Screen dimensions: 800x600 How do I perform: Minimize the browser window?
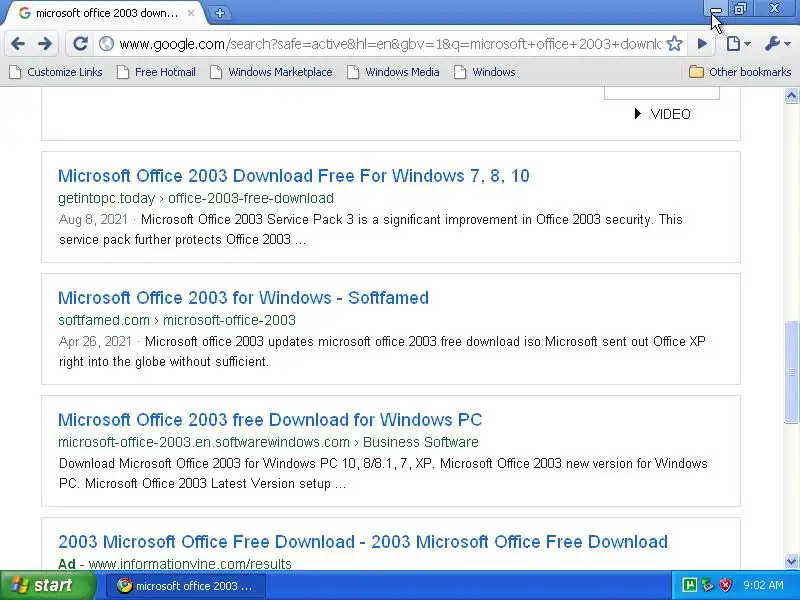click(x=716, y=8)
